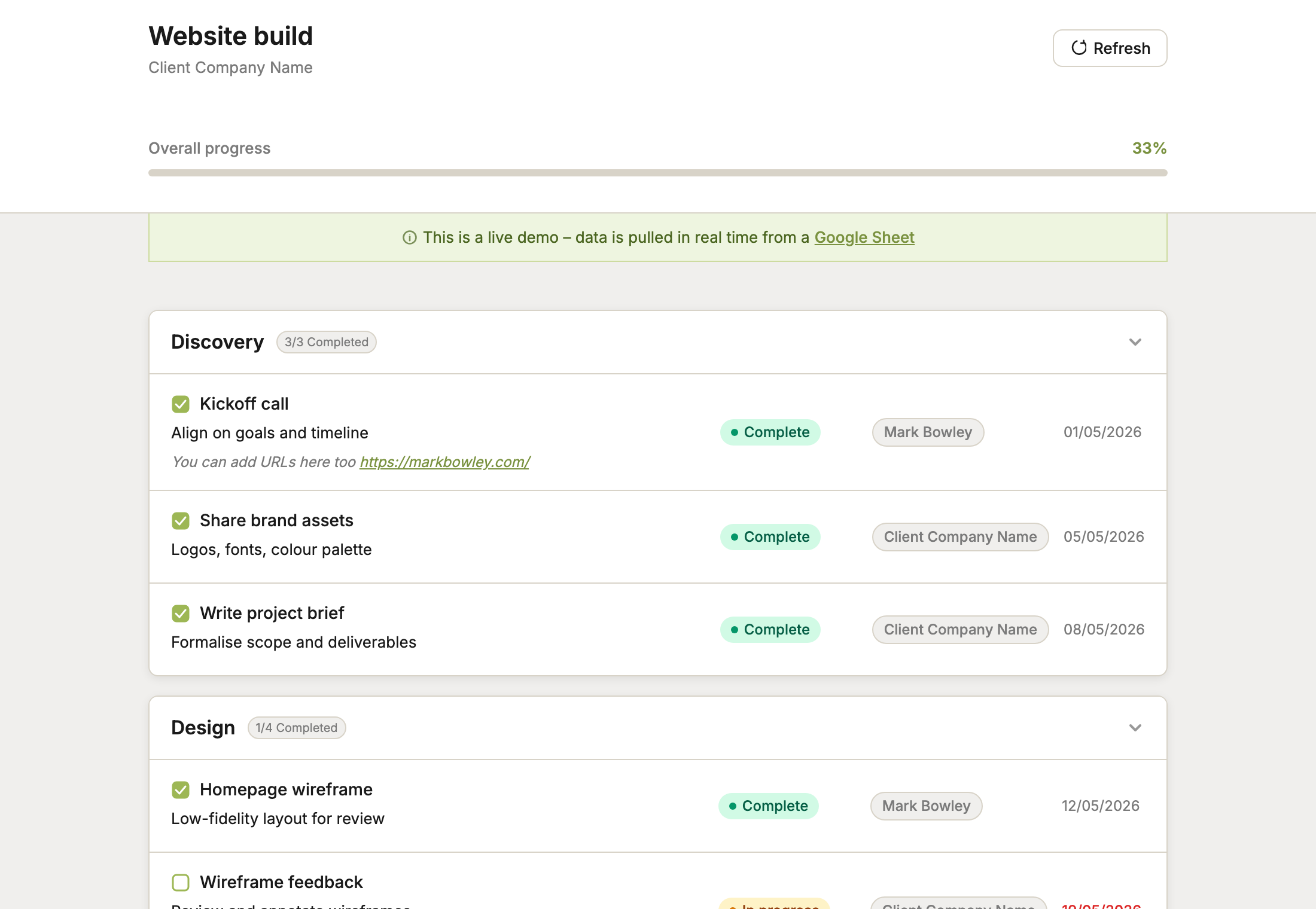
Task: Click the Kickoff call task title
Action: coord(244,404)
